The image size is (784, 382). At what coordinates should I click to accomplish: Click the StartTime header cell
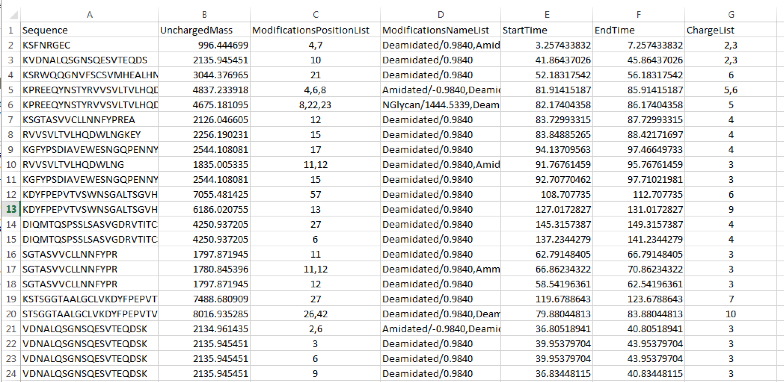pos(546,30)
